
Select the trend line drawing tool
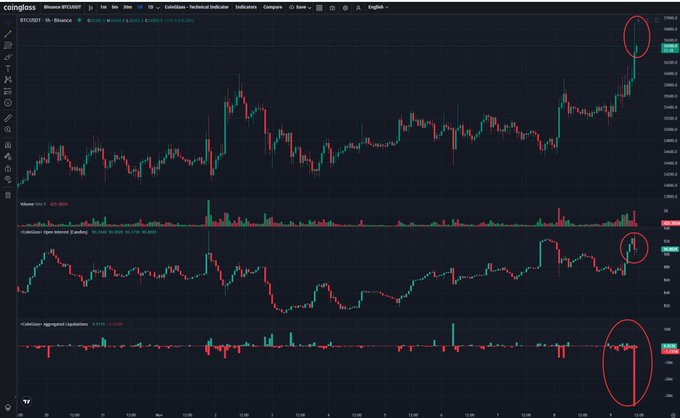point(8,34)
